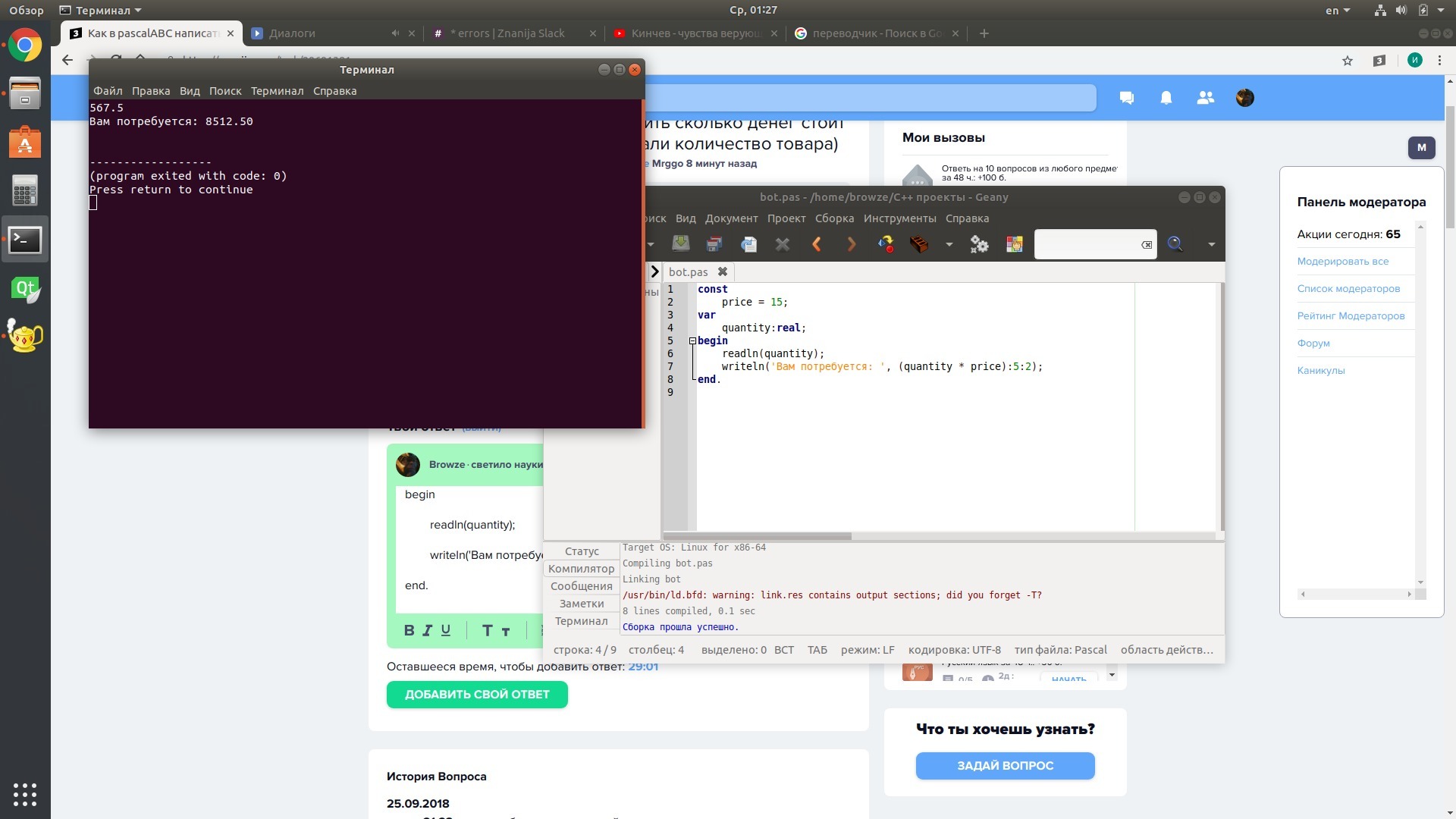1456x819 pixels.
Task: Open Ubuntu Software from dock
Action: (x=25, y=143)
